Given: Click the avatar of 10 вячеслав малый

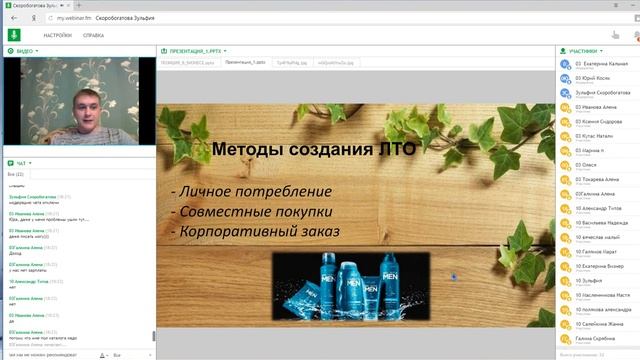Looking at the screenshot, I should [565, 238].
